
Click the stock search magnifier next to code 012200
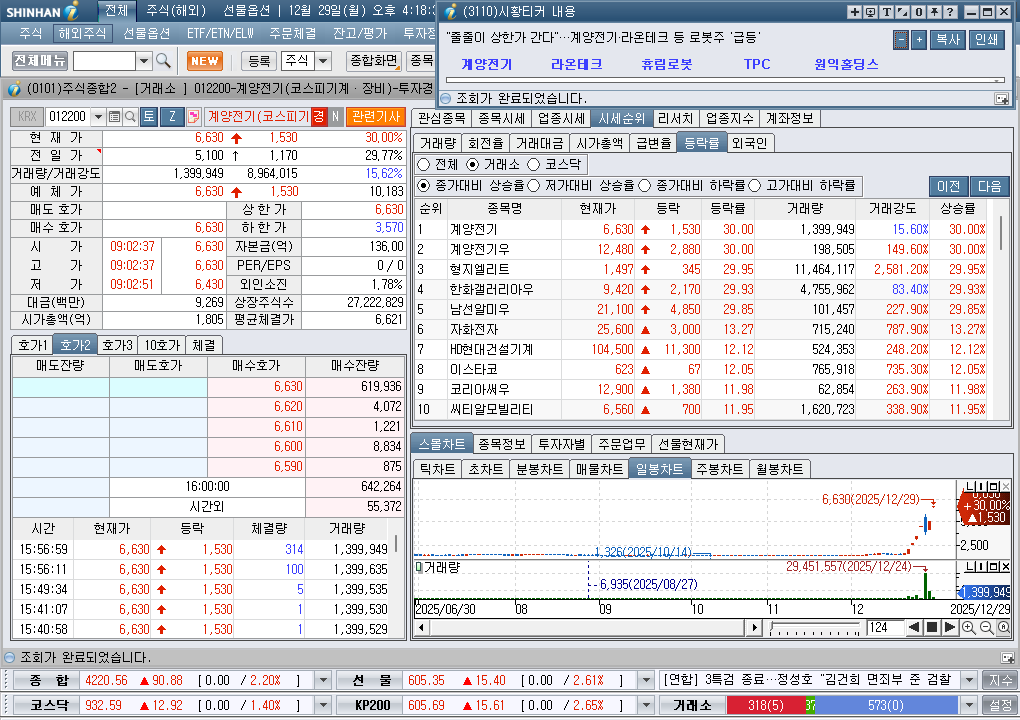[x=130, y=117]
